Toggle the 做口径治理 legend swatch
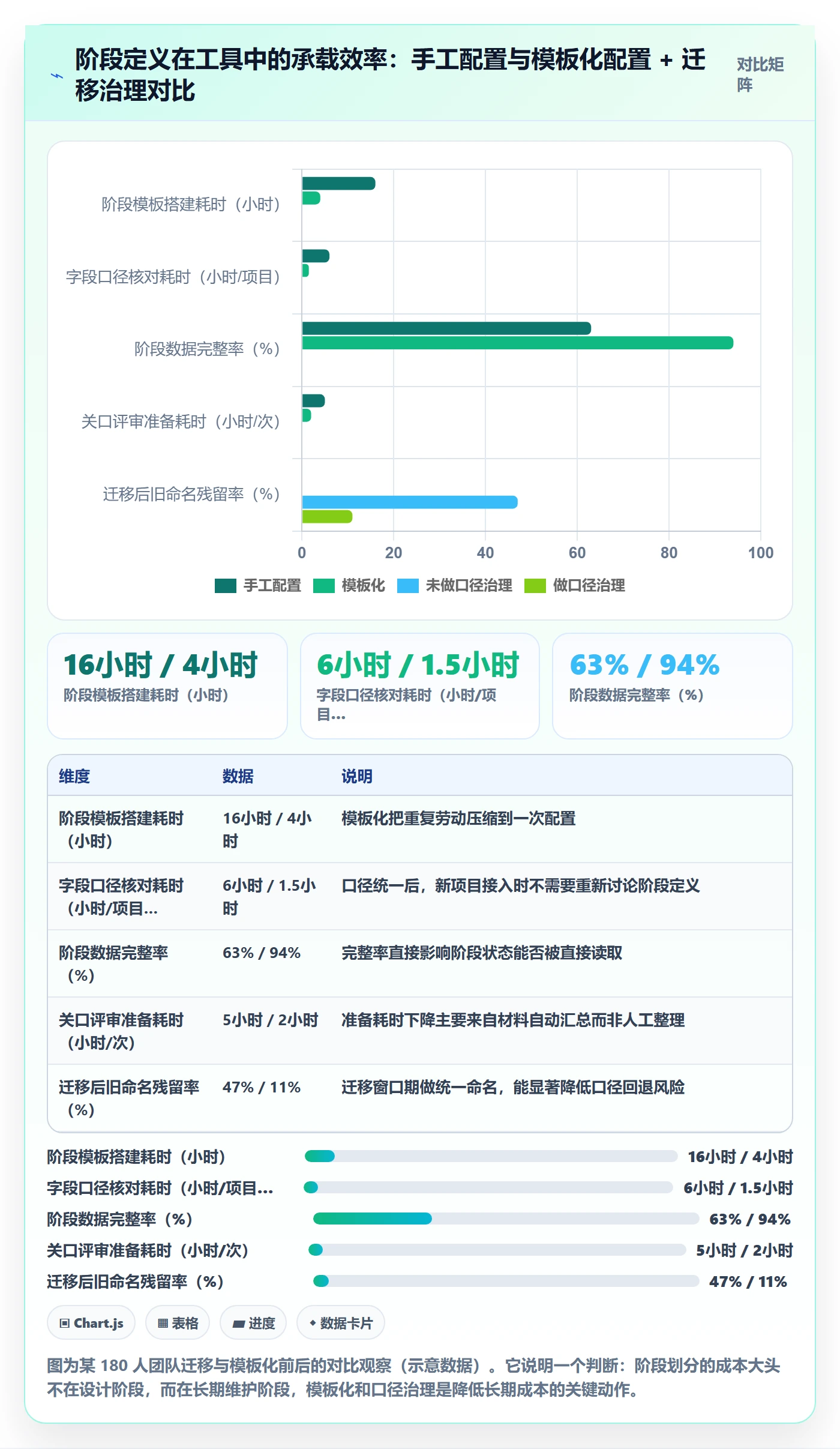The height and width of the screenshot is (1449, 840). [x=535, y=585]
